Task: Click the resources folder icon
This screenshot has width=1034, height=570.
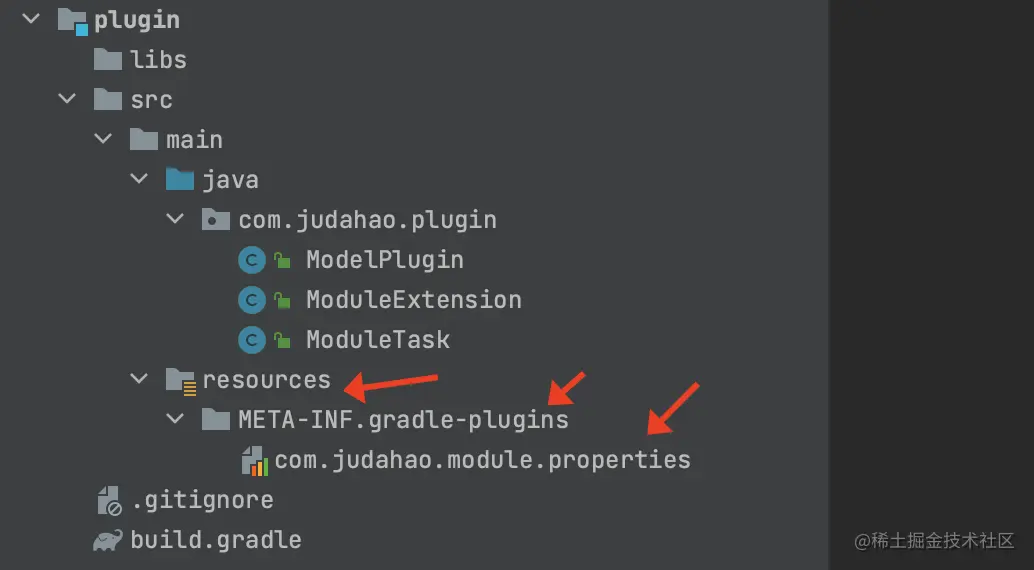Action: pos(181,381)
